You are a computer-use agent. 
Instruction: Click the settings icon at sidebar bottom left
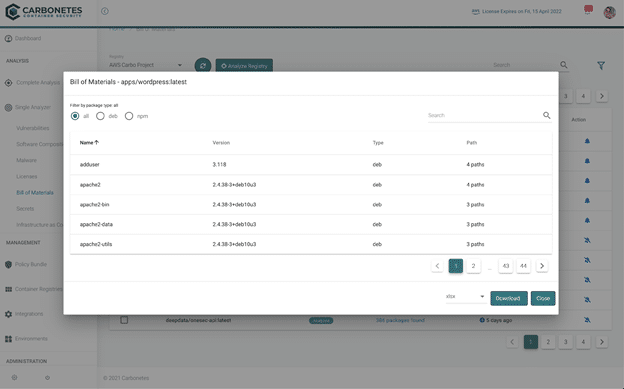(x=14, y=377)
